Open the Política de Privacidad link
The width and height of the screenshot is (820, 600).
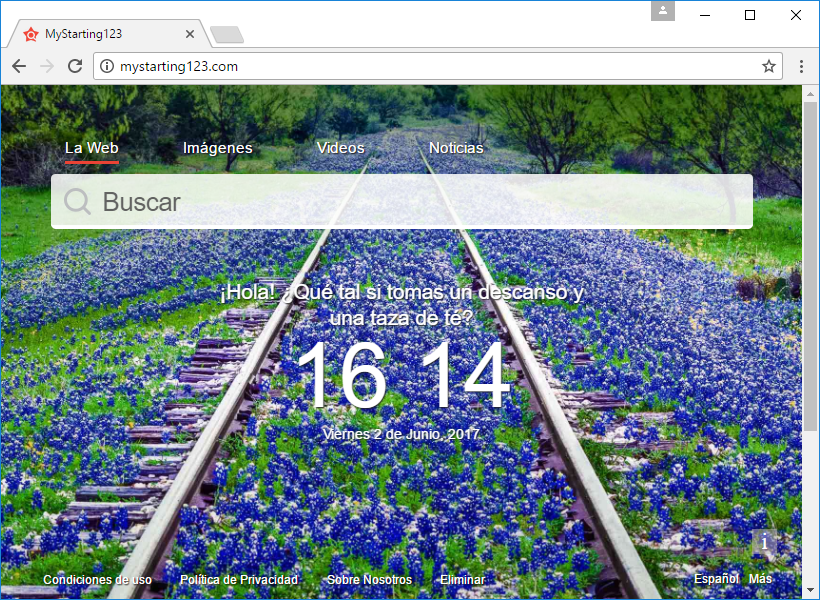pyautogui.click(x=239, y=580)
